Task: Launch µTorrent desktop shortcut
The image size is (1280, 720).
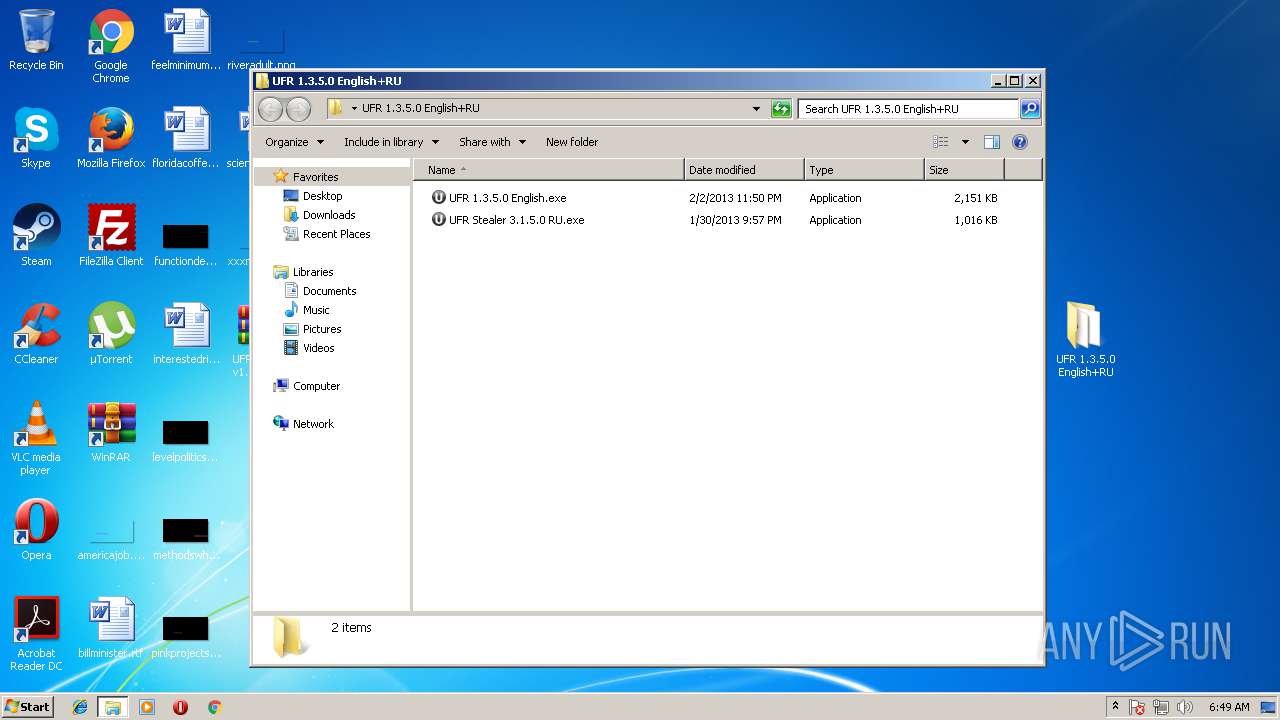Action: pos(111,334)
